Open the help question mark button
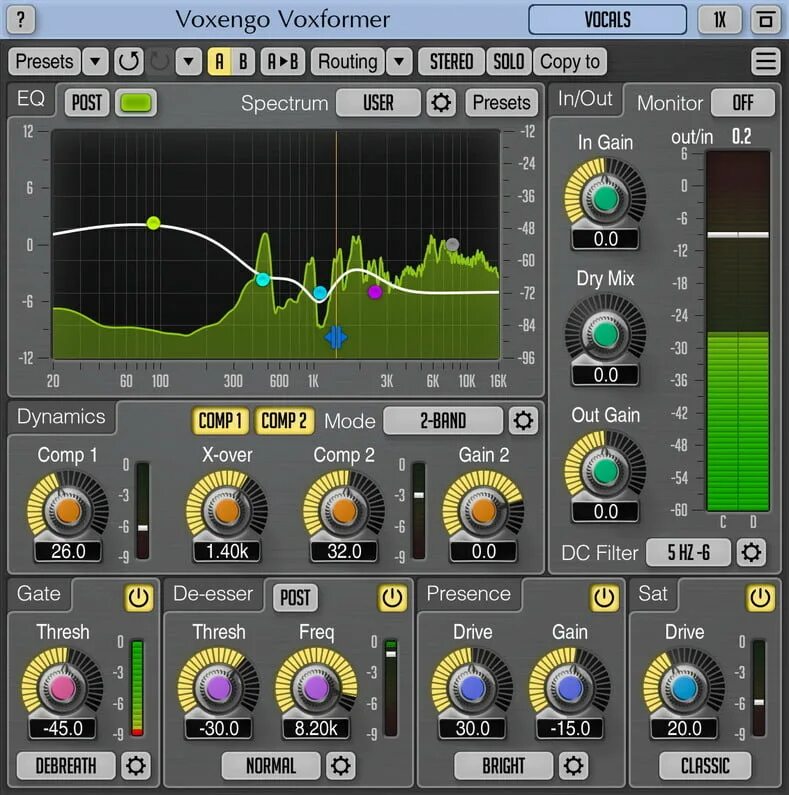The height and width of the screenshot is (795, 789). 21,20
